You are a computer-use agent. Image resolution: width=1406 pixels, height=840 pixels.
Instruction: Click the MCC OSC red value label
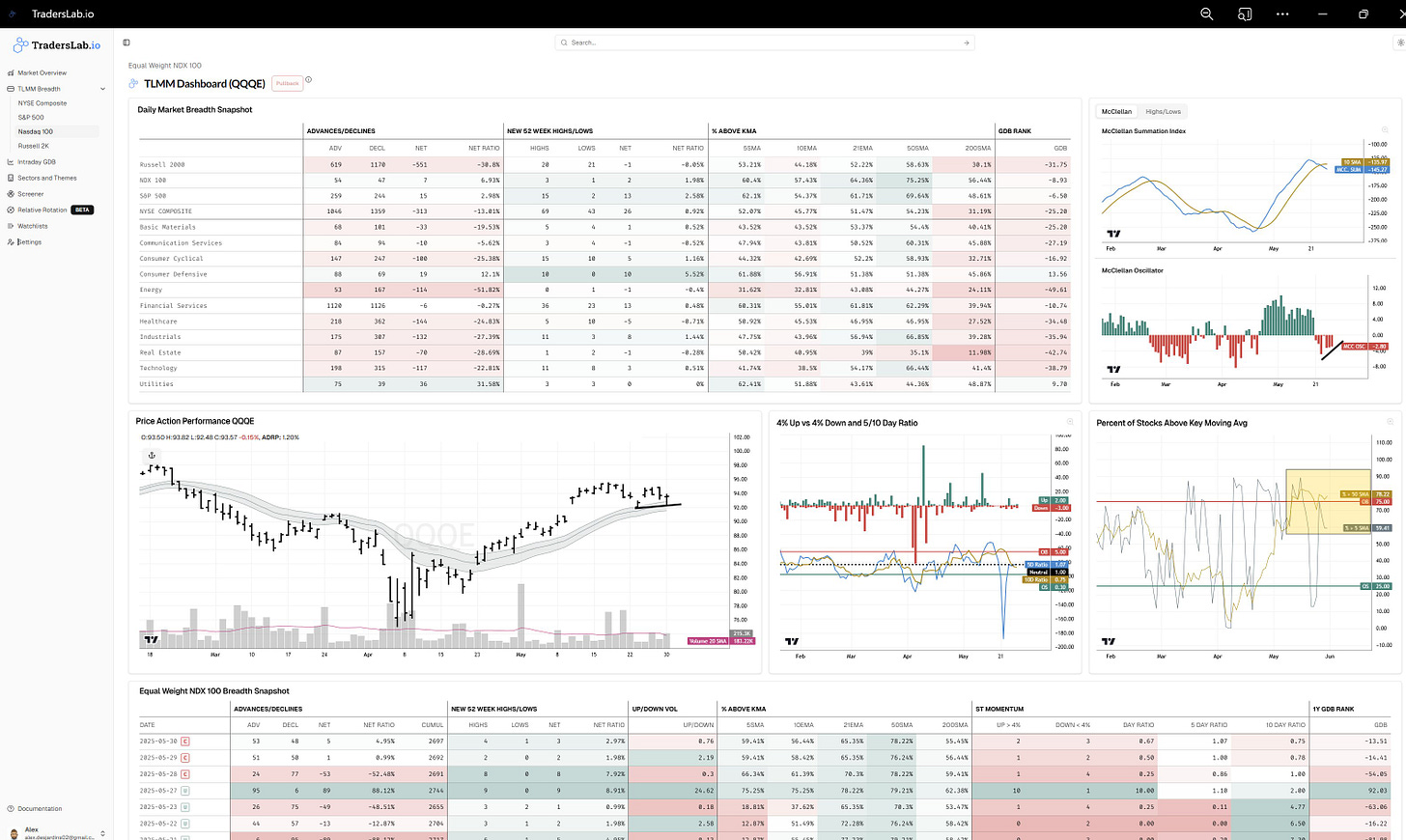pos(1356,346)
